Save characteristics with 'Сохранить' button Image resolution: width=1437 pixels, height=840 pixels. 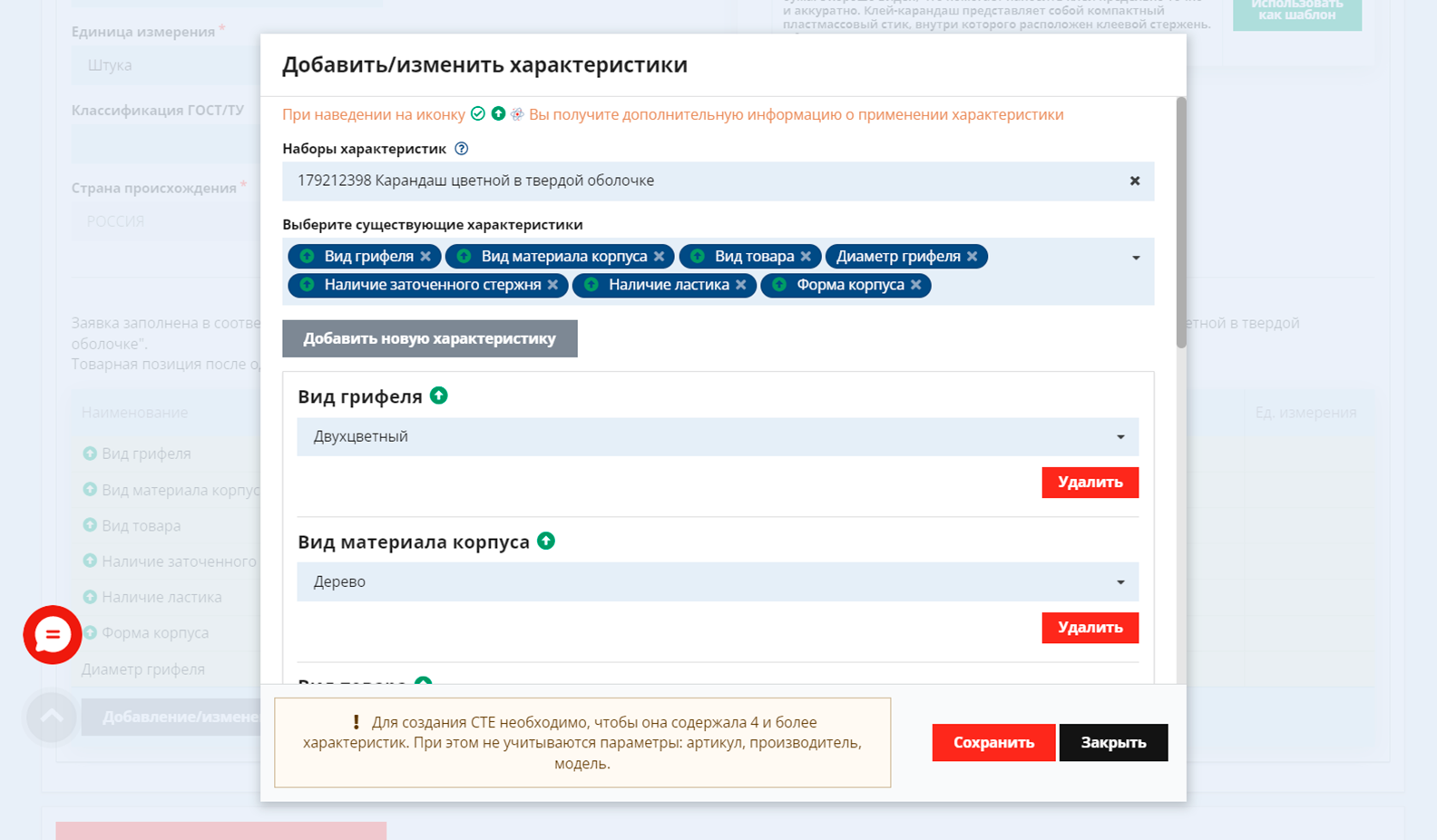[993, 742]
